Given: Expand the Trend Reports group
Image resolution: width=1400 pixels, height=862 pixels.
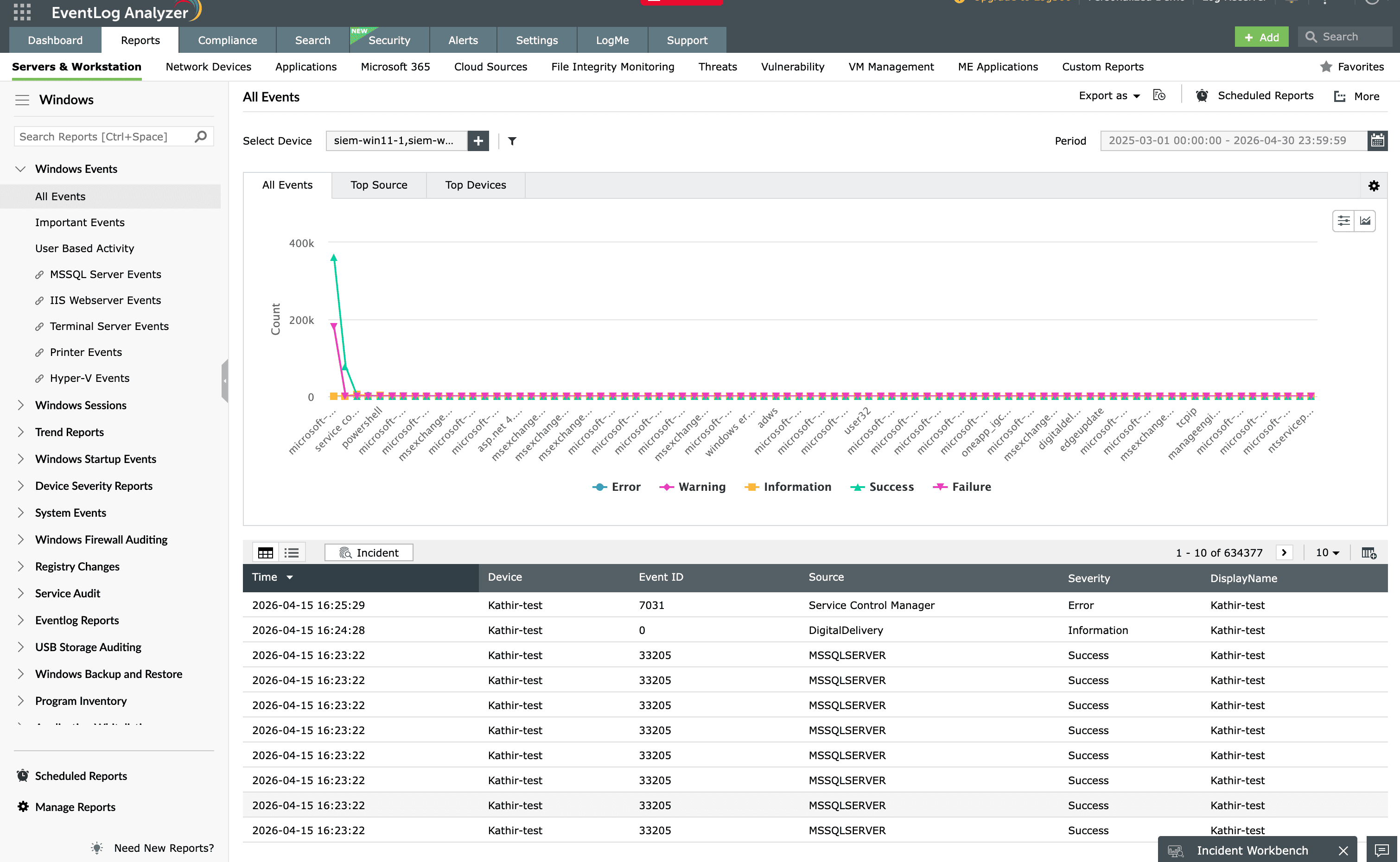Looking at the screenshot, I should [x=20, y=431].
